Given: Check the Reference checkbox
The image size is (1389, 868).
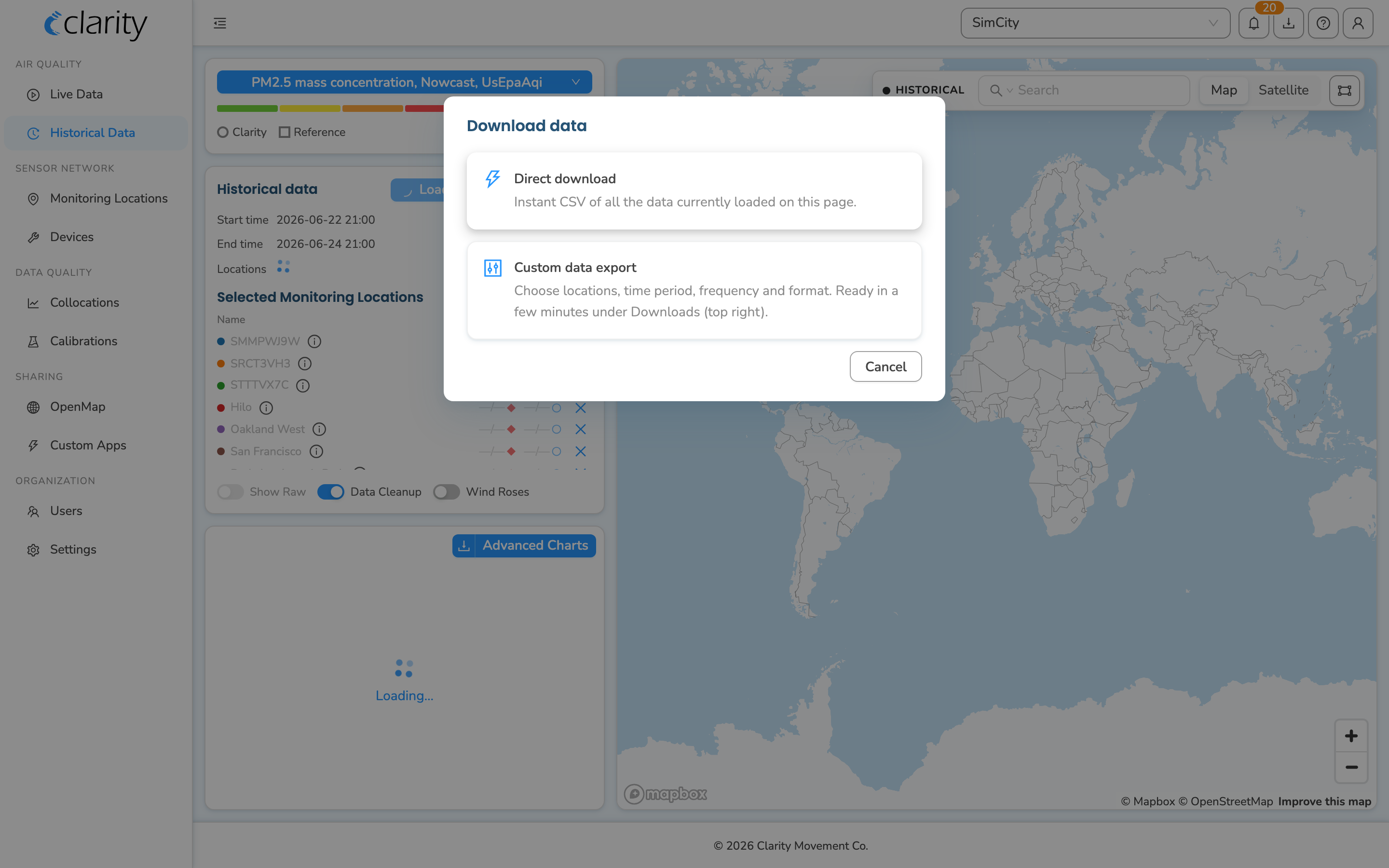Looking at the screenshot, I should [284, 132].
